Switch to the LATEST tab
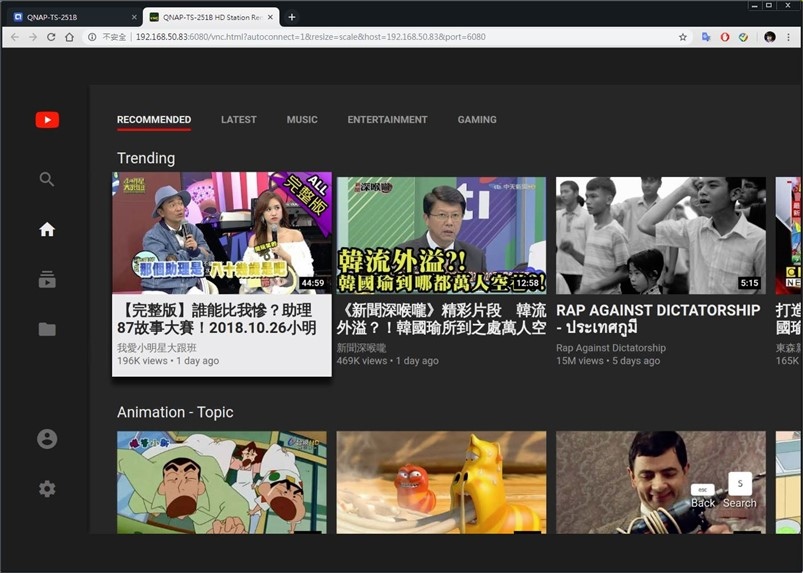The width and height of the screenshot is (803, 573). (x=239, y=120)
